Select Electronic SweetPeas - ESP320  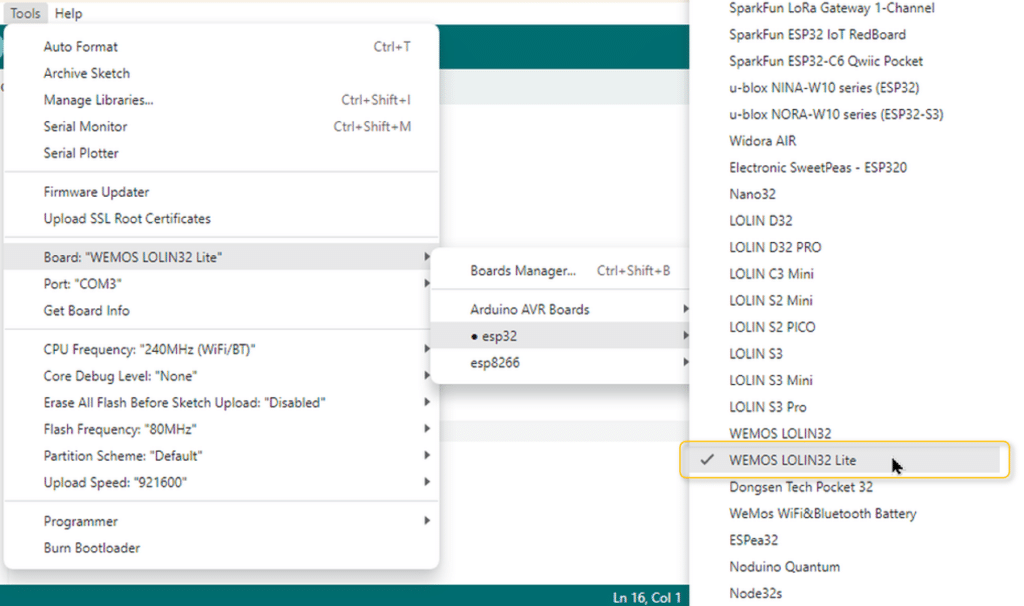[818, 168]
